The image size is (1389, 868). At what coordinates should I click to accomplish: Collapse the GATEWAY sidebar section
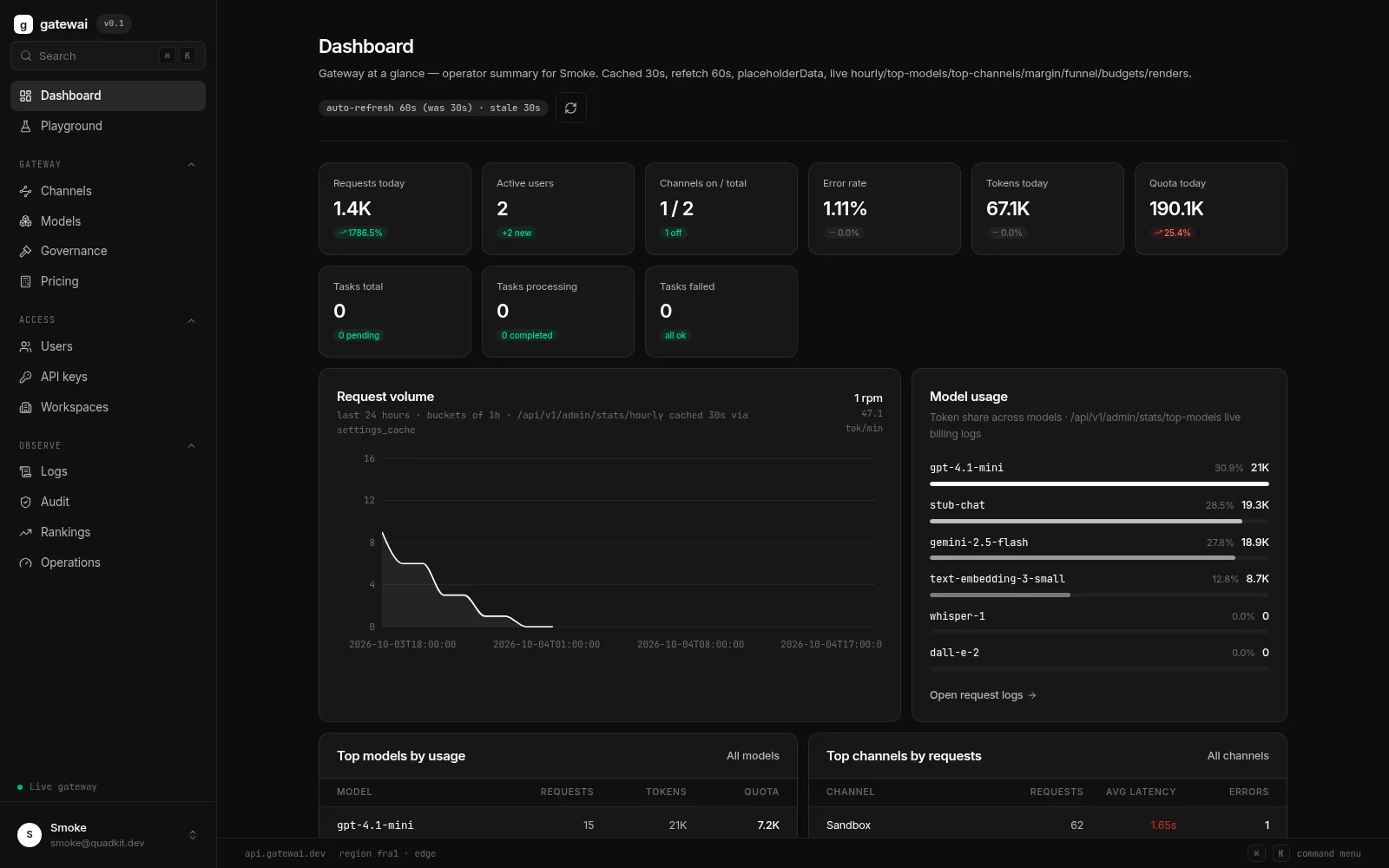(x=191, y=164)
